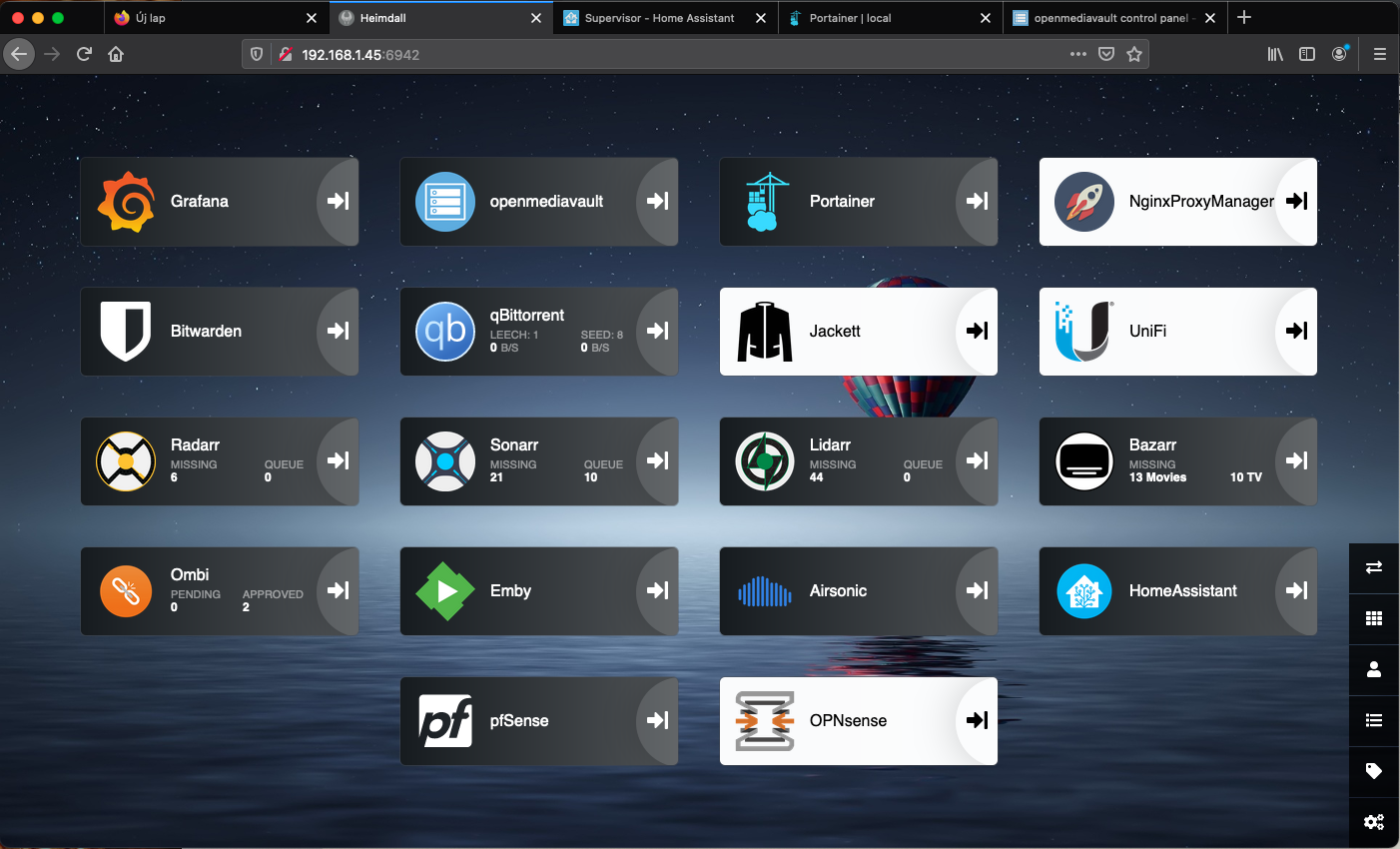Click the browser back button
1400x849 pixels.
(19, 54)
